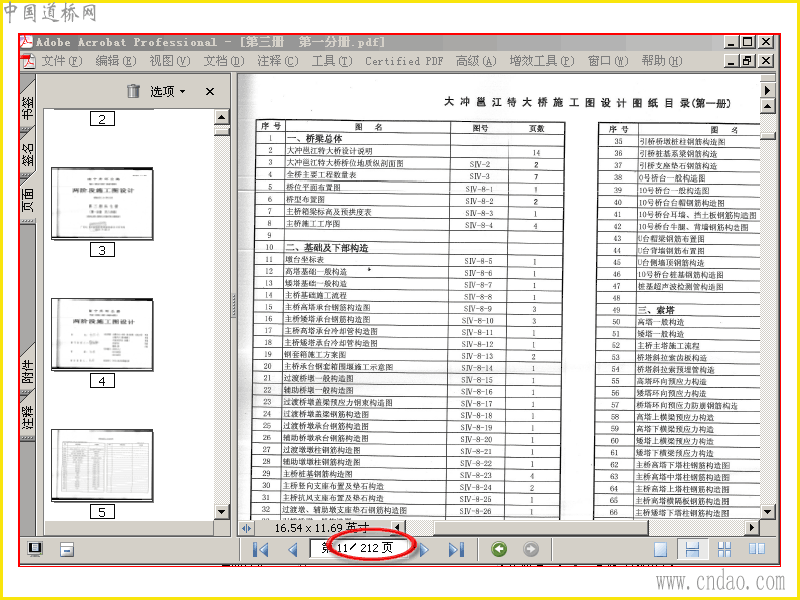Choose facing pages layout icon
Image resolution: width=800 pixels, height=600 pixels.
[x=757, y=549]
